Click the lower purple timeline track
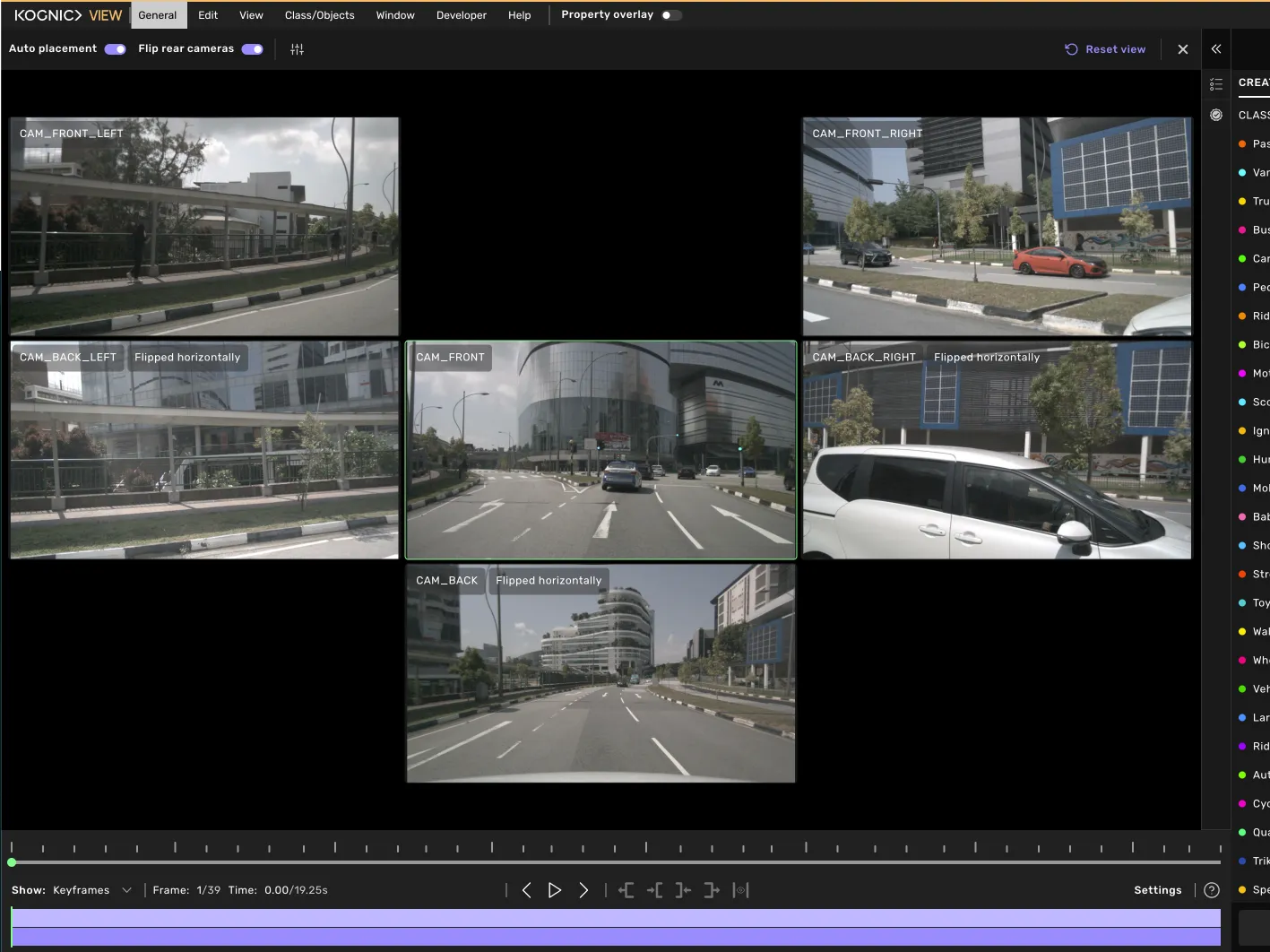1270x952 pixels. point(616,937)
